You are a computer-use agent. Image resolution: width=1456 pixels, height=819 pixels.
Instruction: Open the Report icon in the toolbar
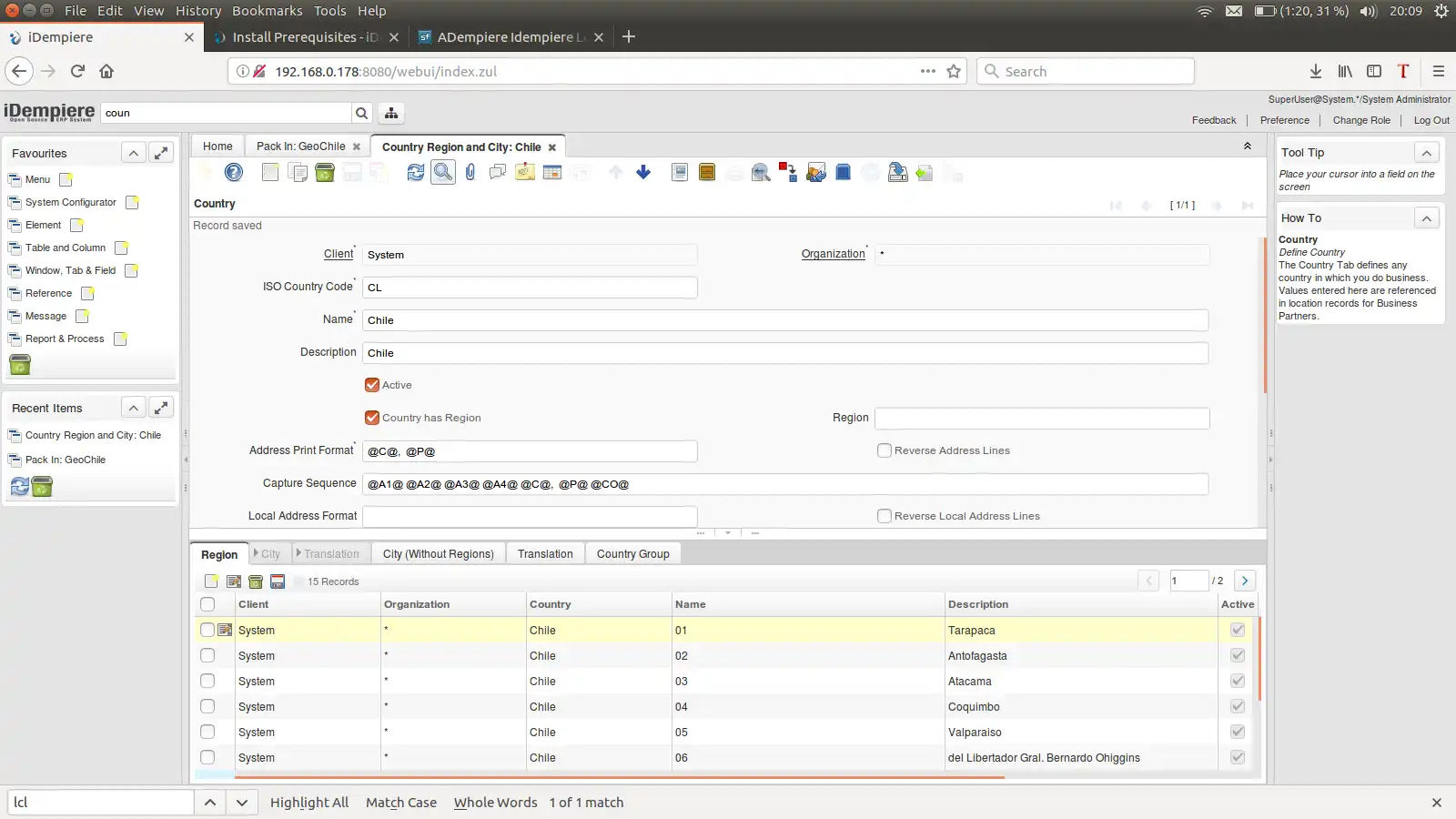680,172
